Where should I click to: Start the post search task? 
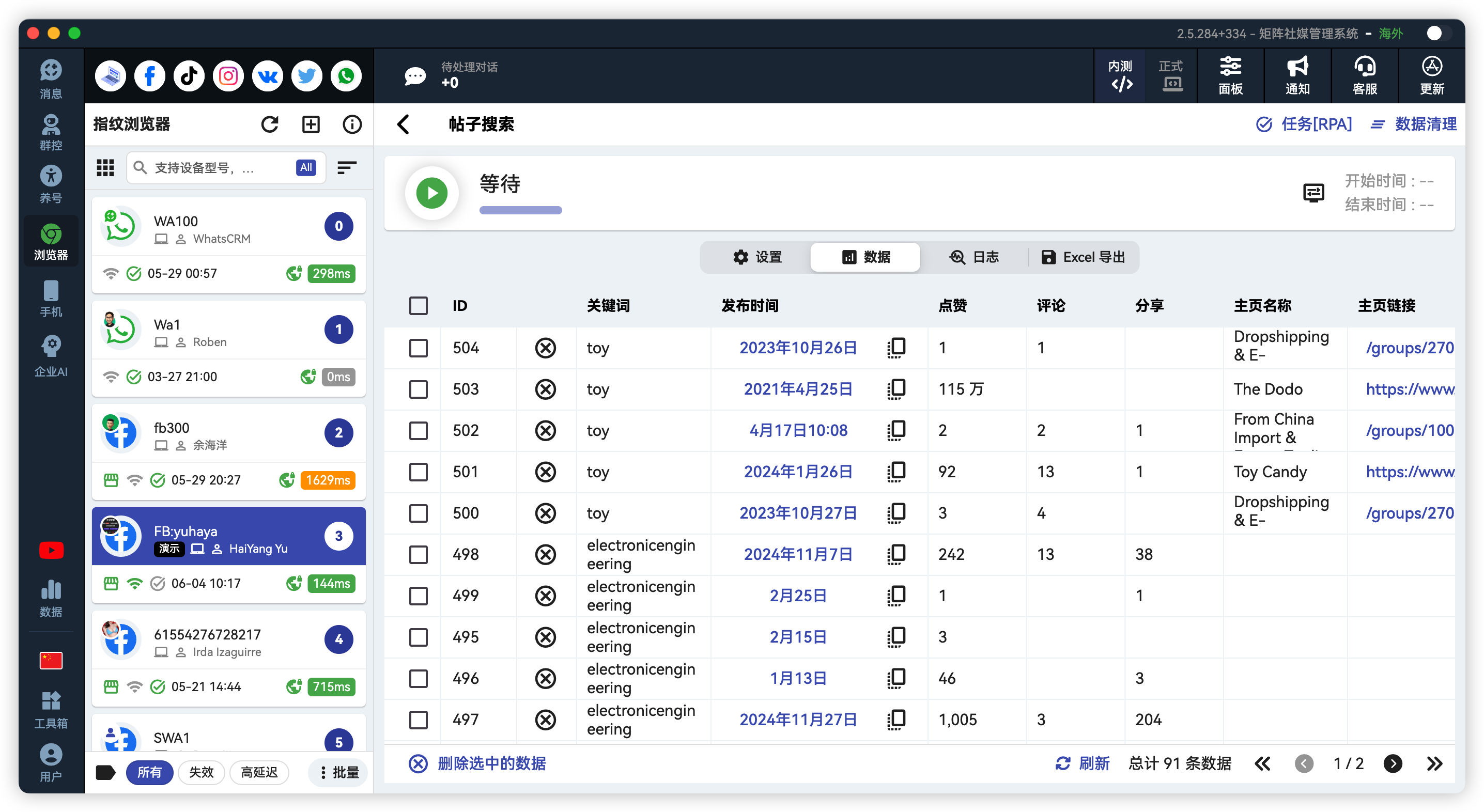pyautogui.click(x=431, y=193)
